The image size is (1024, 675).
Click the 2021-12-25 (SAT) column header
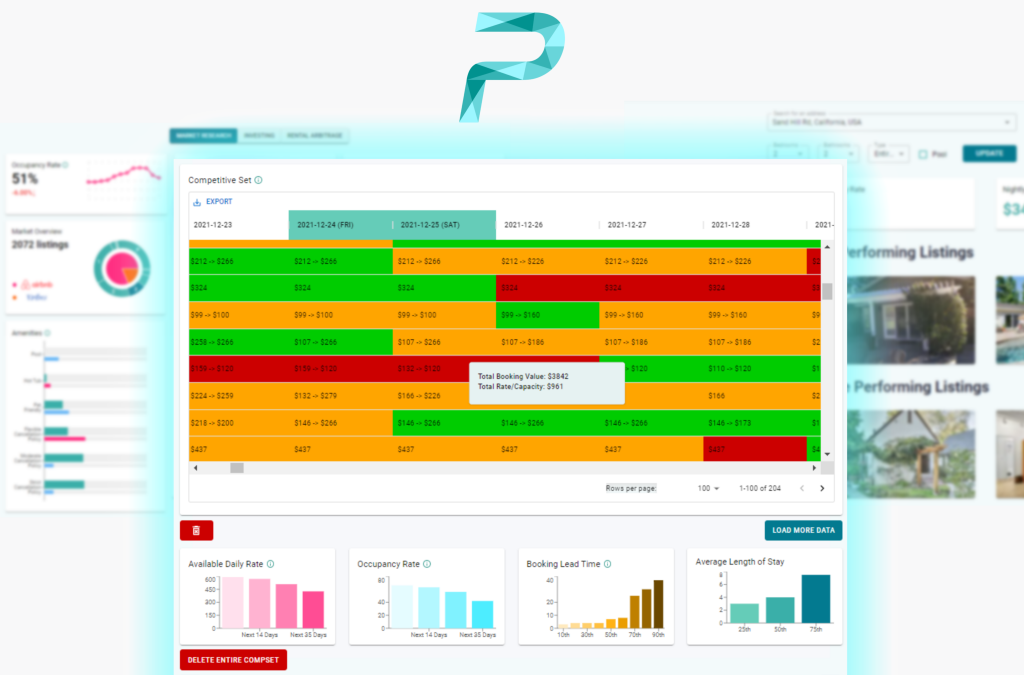[x=444, y=225]
